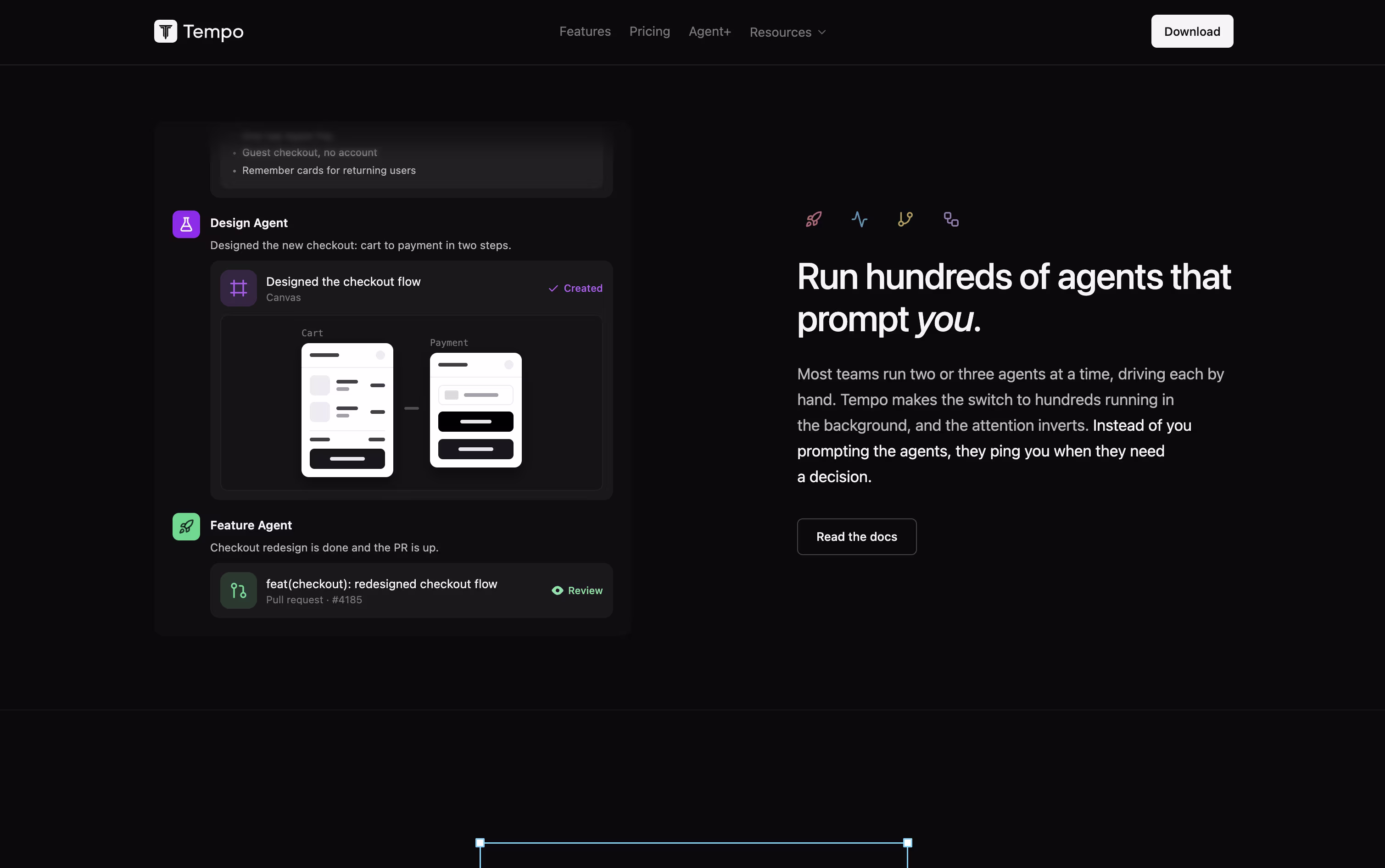Screen dimensions: 1385x868
Task: Click the Download button
Action: point(1191,32)
